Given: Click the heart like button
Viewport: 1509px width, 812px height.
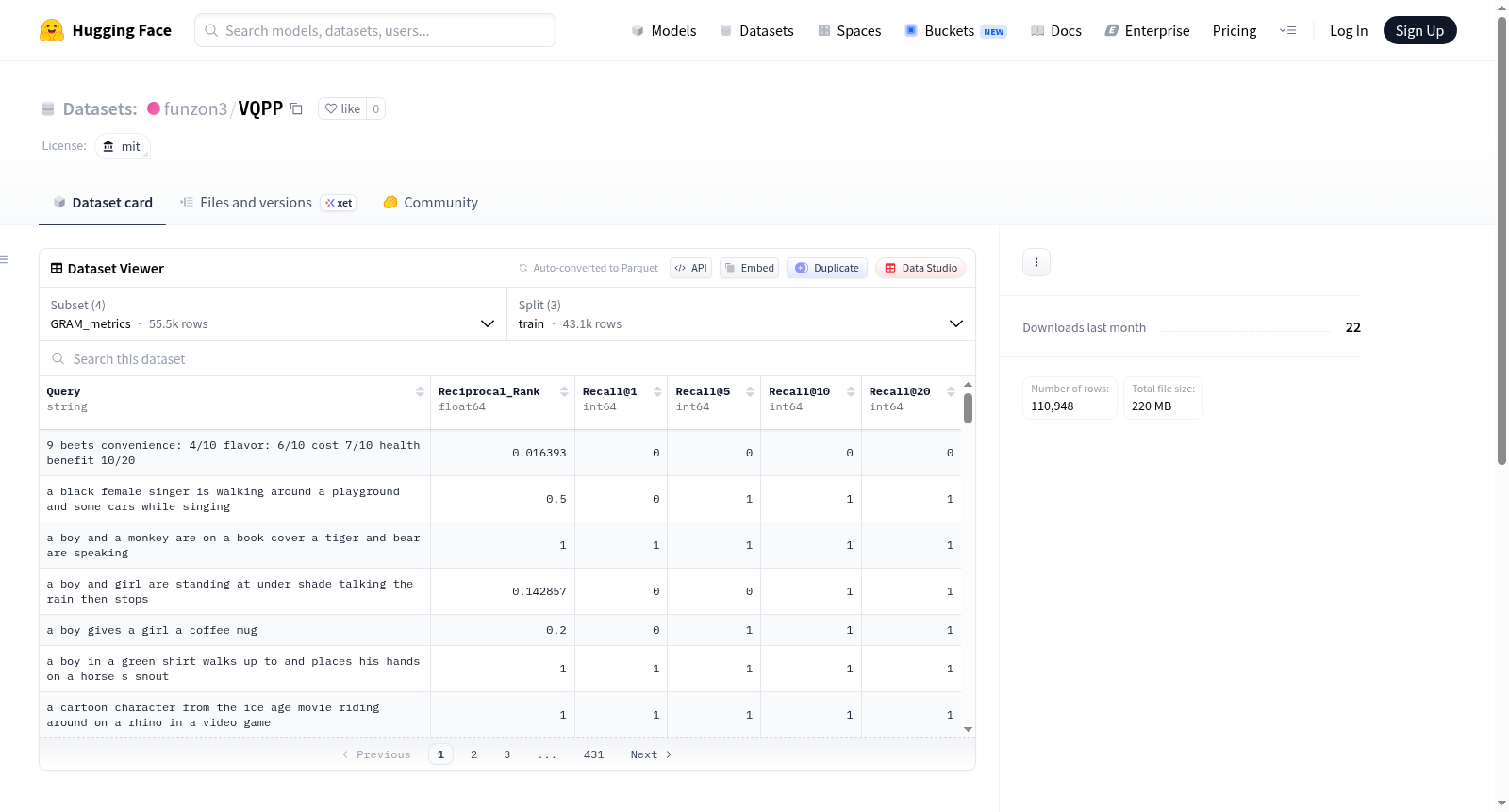Looking at the screenshot, I should click(x=342, y=108).
